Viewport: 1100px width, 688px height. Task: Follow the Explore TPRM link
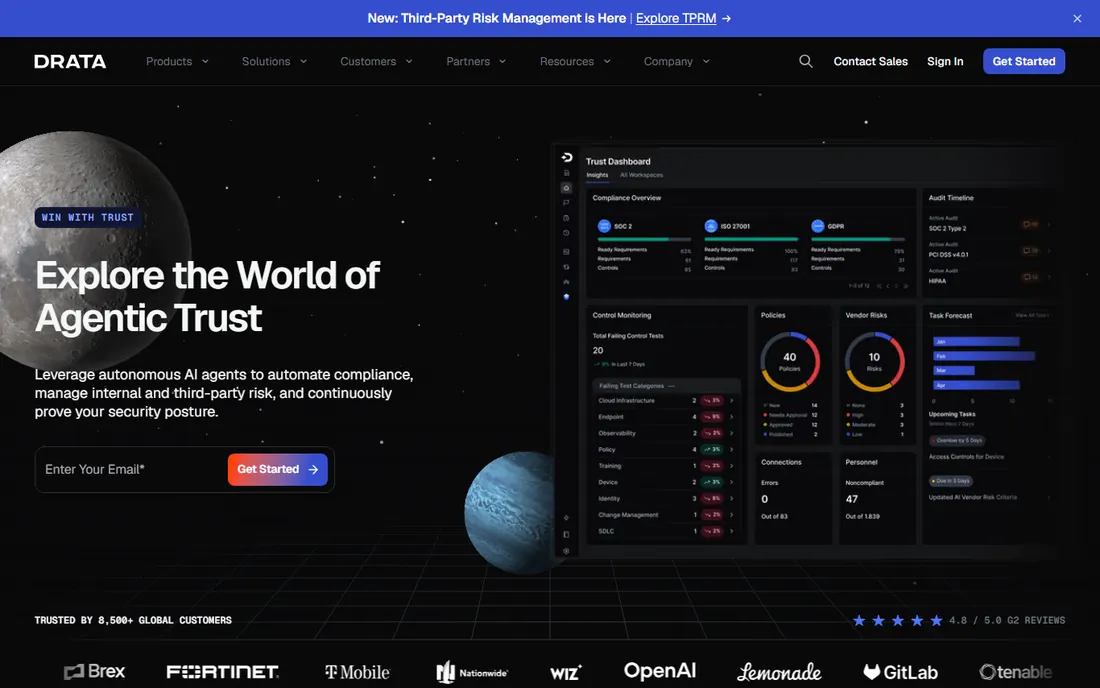(676, 18)
